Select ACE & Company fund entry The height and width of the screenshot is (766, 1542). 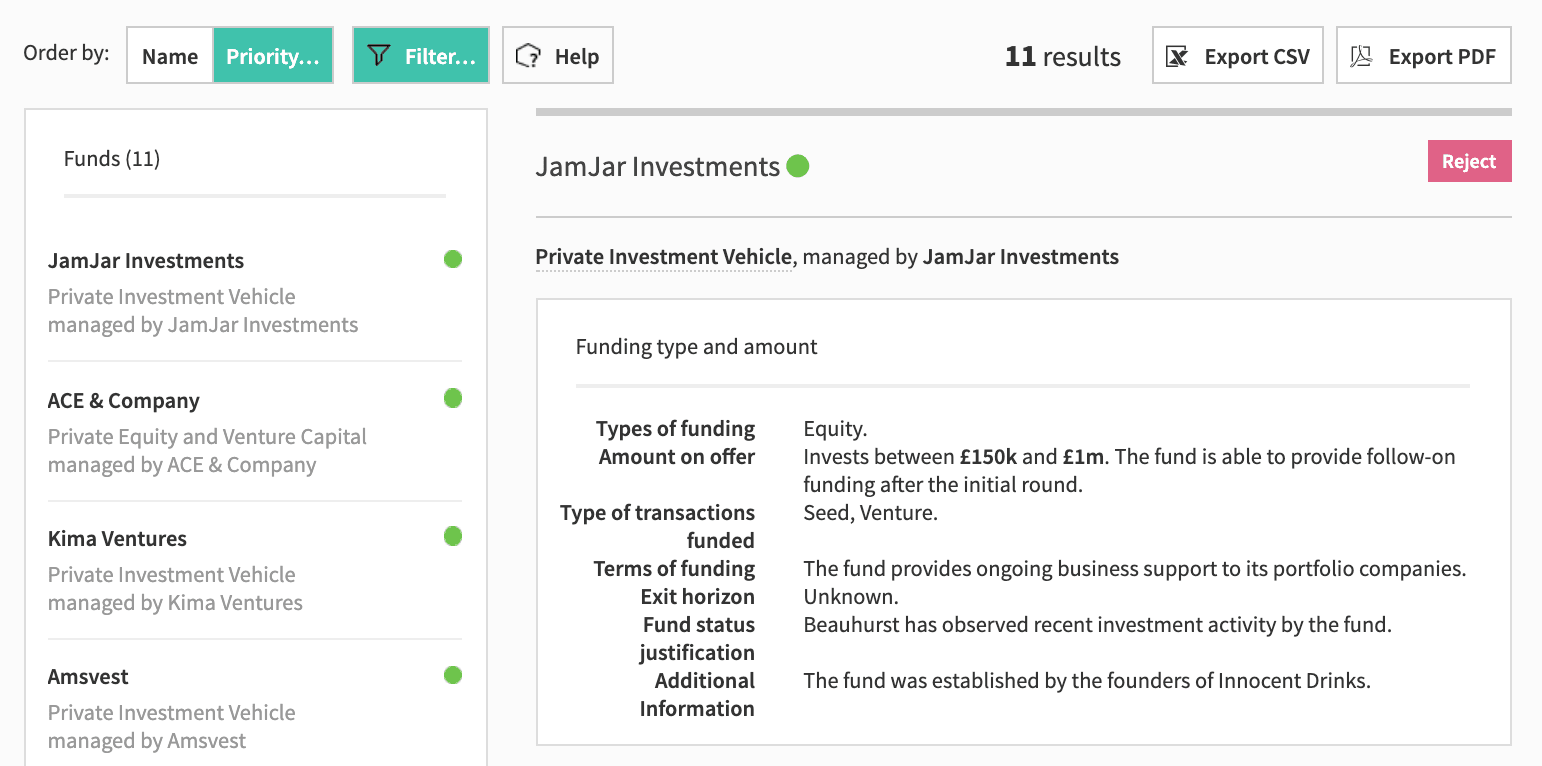pos(255,432)
